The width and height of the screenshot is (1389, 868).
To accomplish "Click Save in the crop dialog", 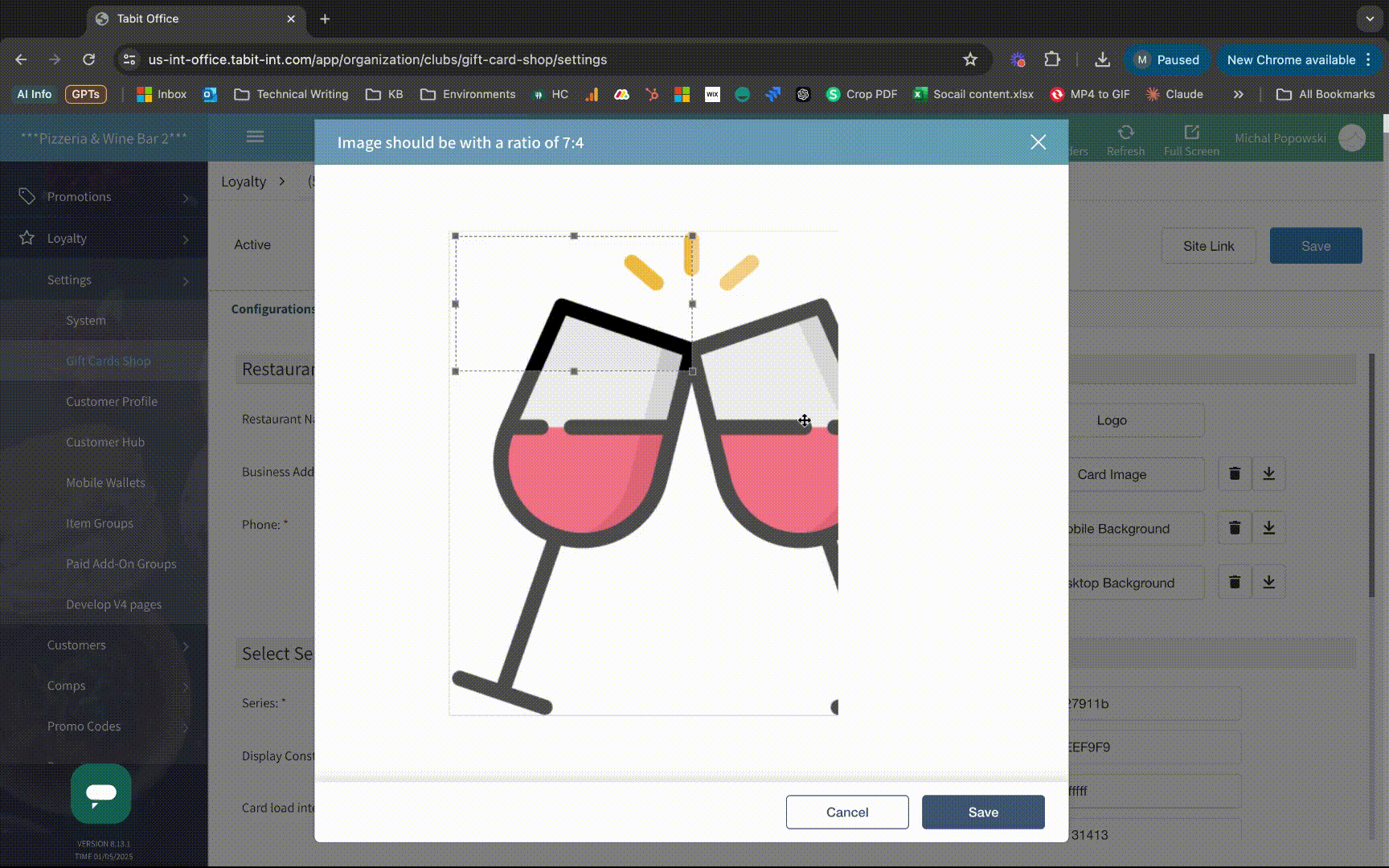I will (x=982, y=813).
